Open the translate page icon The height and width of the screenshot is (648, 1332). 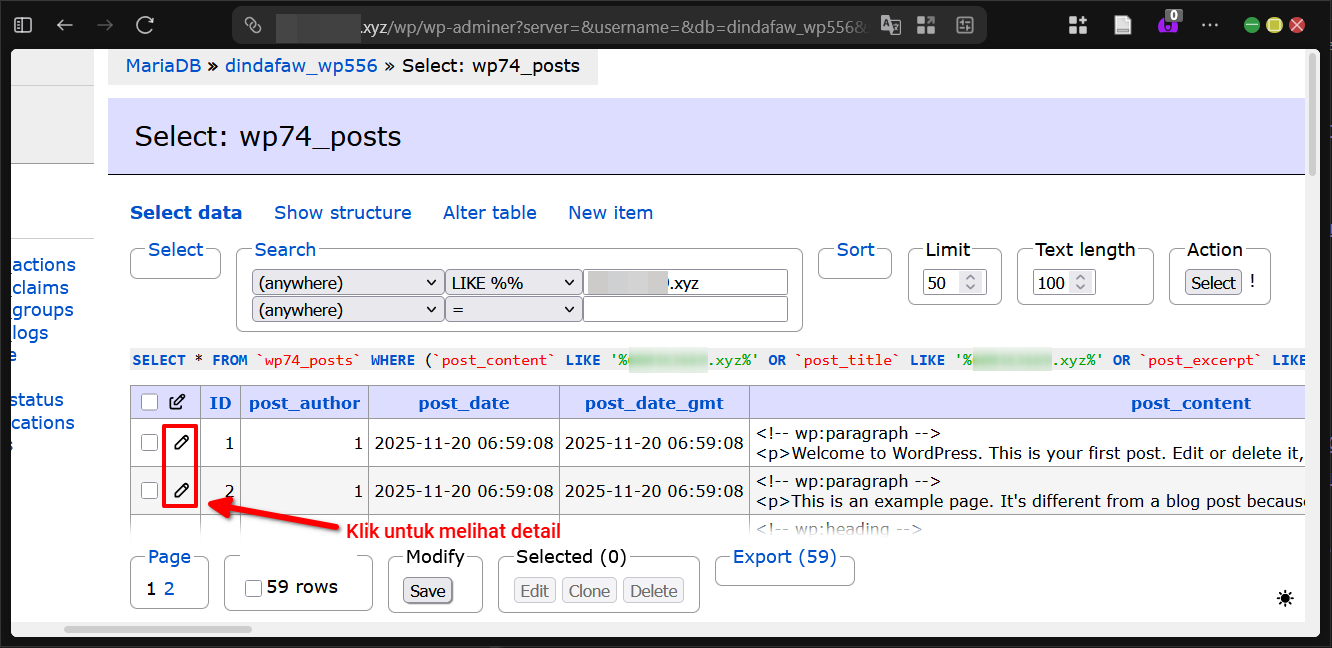pyautogui.click(x=890, y=24)
